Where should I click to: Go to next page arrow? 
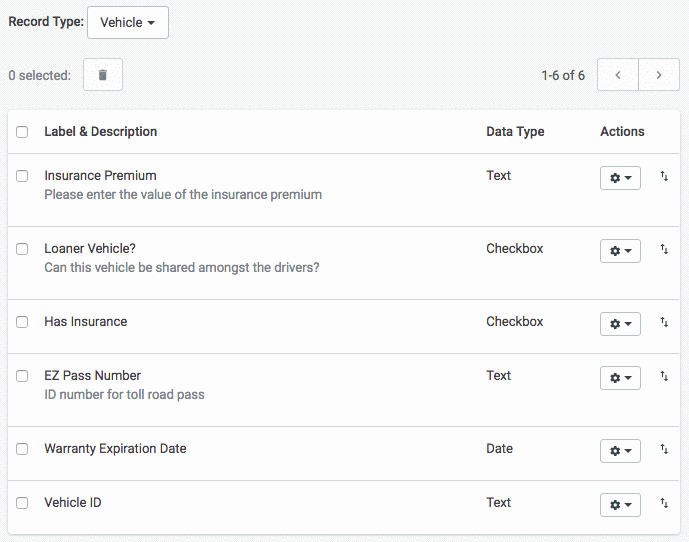pos(659,75)
